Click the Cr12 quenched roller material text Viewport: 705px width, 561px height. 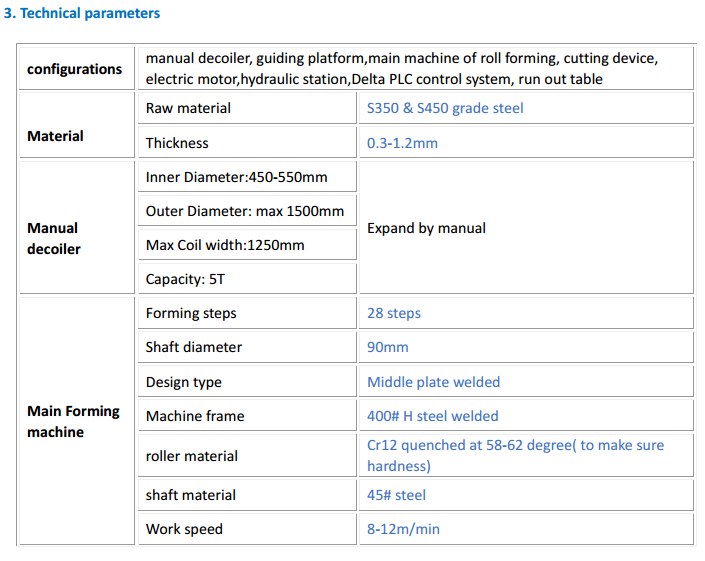point(515,455)
